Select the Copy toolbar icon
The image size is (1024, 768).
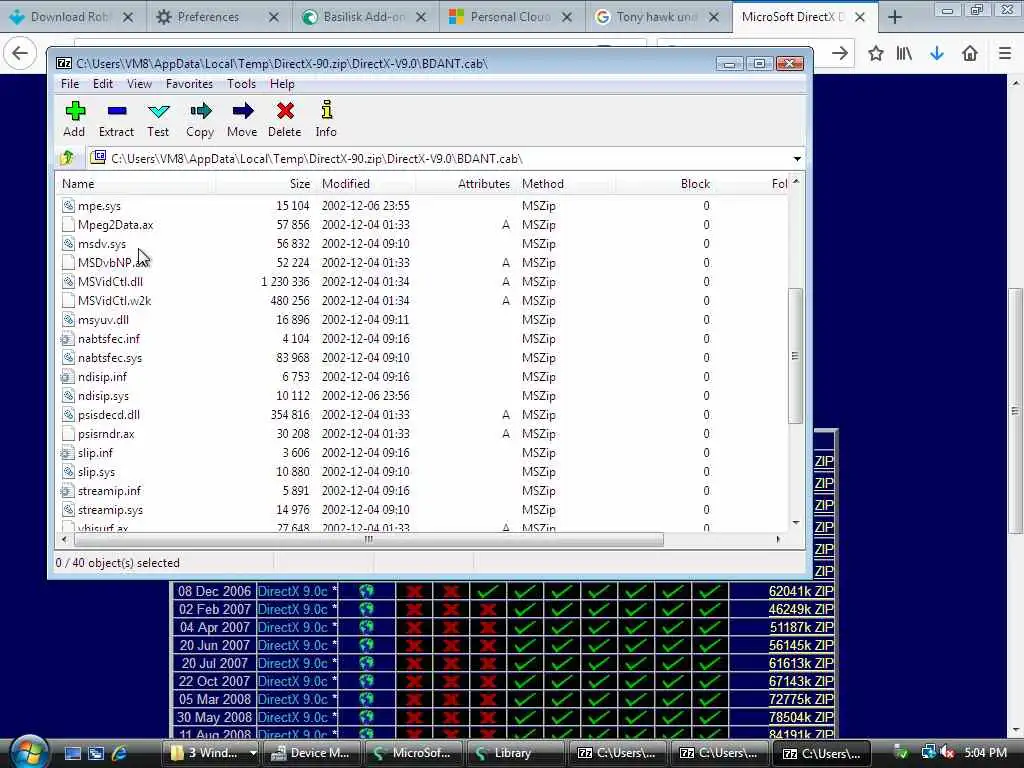(200, 111)
